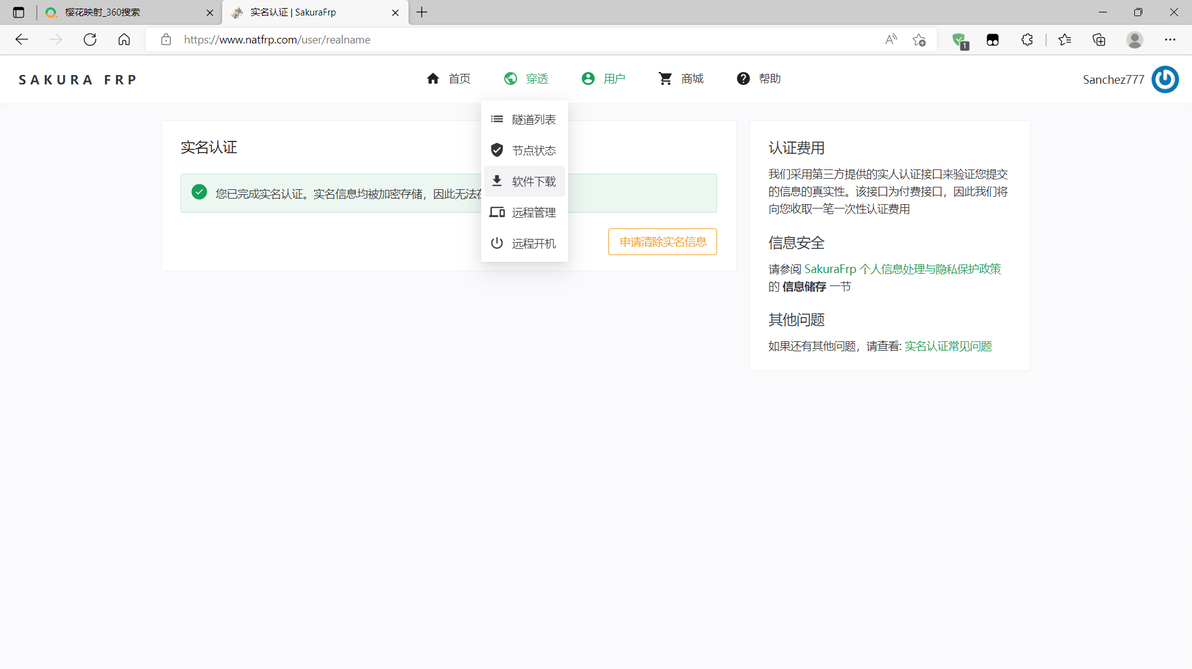The width and height of the screenshot is (1192, 669).
Task: Click the 申请清除实名信息 button
Action: [x=662, y=242]
